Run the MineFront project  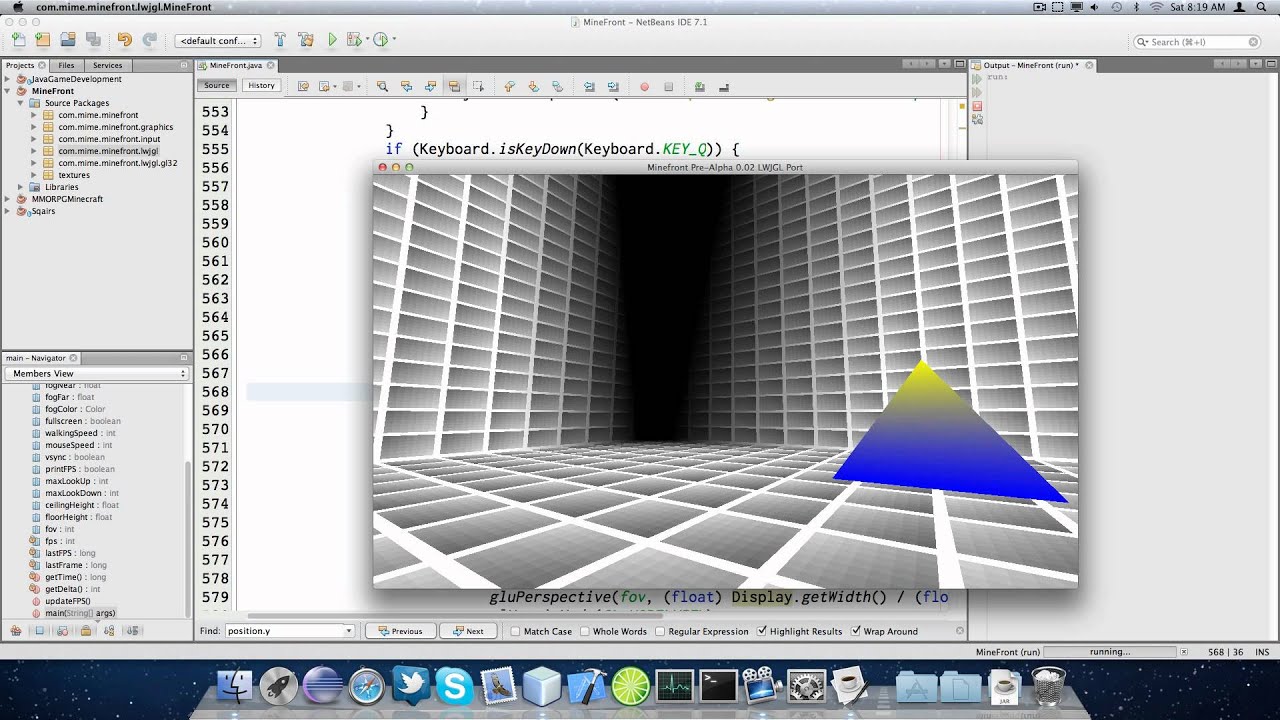[x=333, y=40]
